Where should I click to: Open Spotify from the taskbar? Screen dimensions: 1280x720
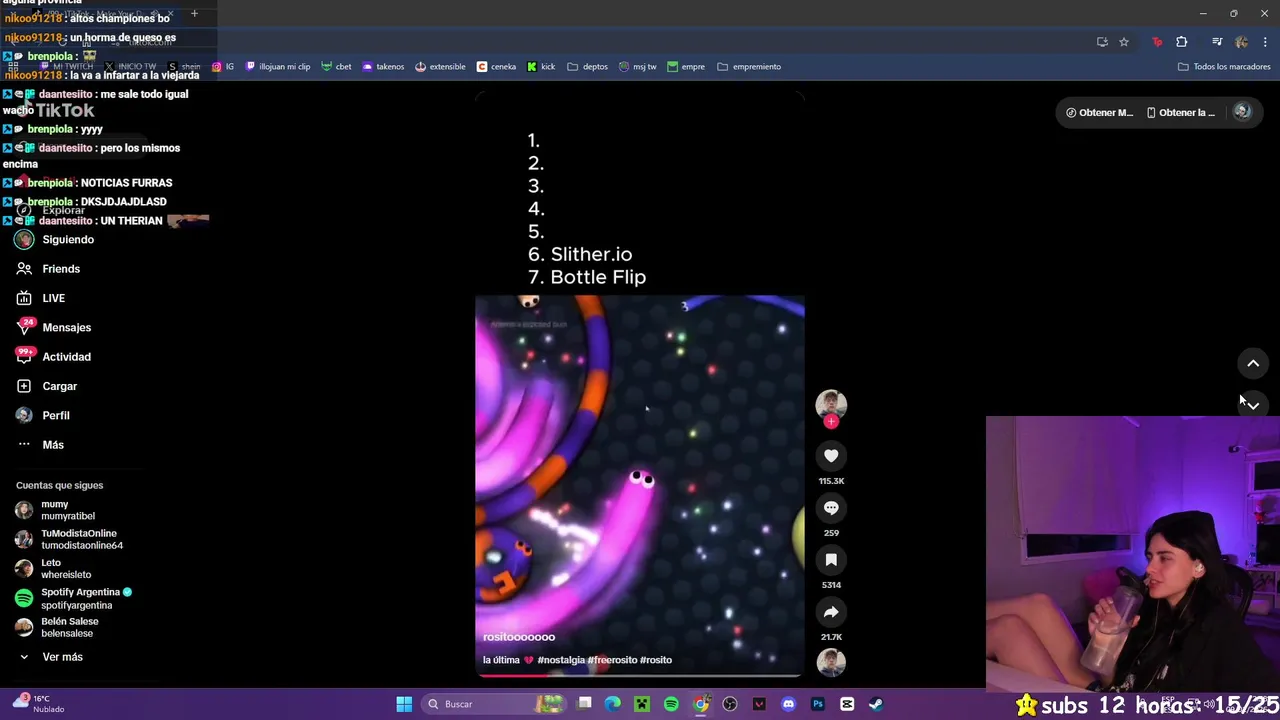click(x=671, y=704)
